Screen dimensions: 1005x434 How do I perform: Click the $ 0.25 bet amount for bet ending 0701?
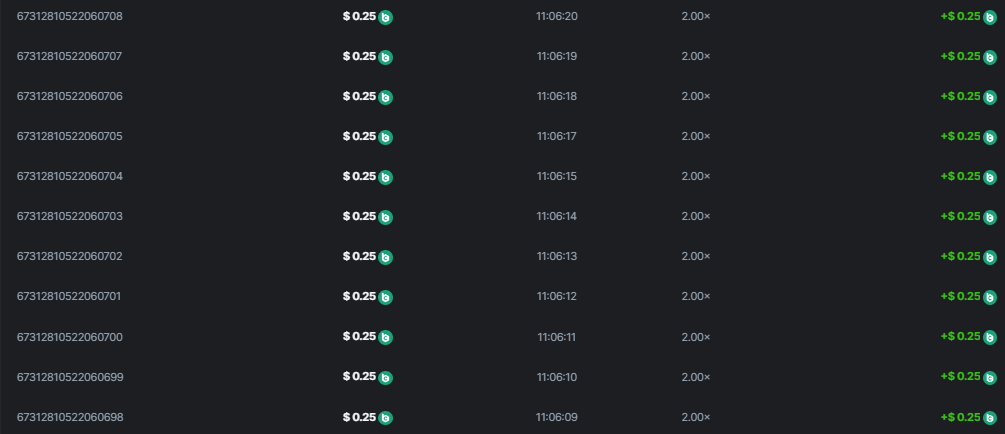click(x=359, y=296)
